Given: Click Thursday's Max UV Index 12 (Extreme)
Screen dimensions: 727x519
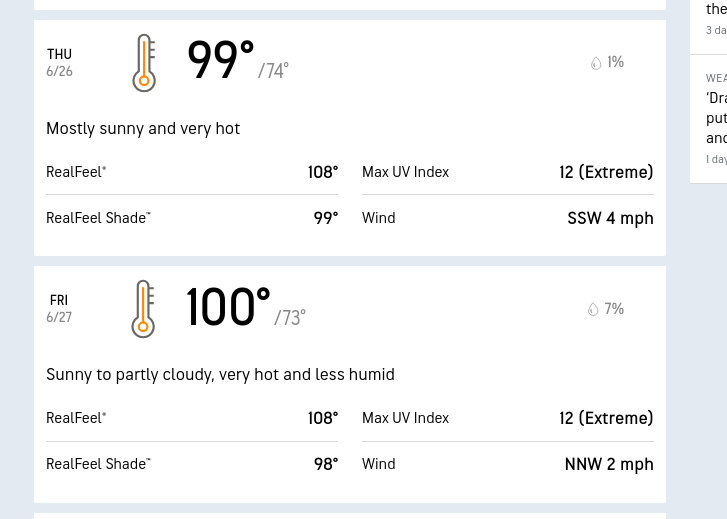Looking at the screenshot, I should (606, 172).
